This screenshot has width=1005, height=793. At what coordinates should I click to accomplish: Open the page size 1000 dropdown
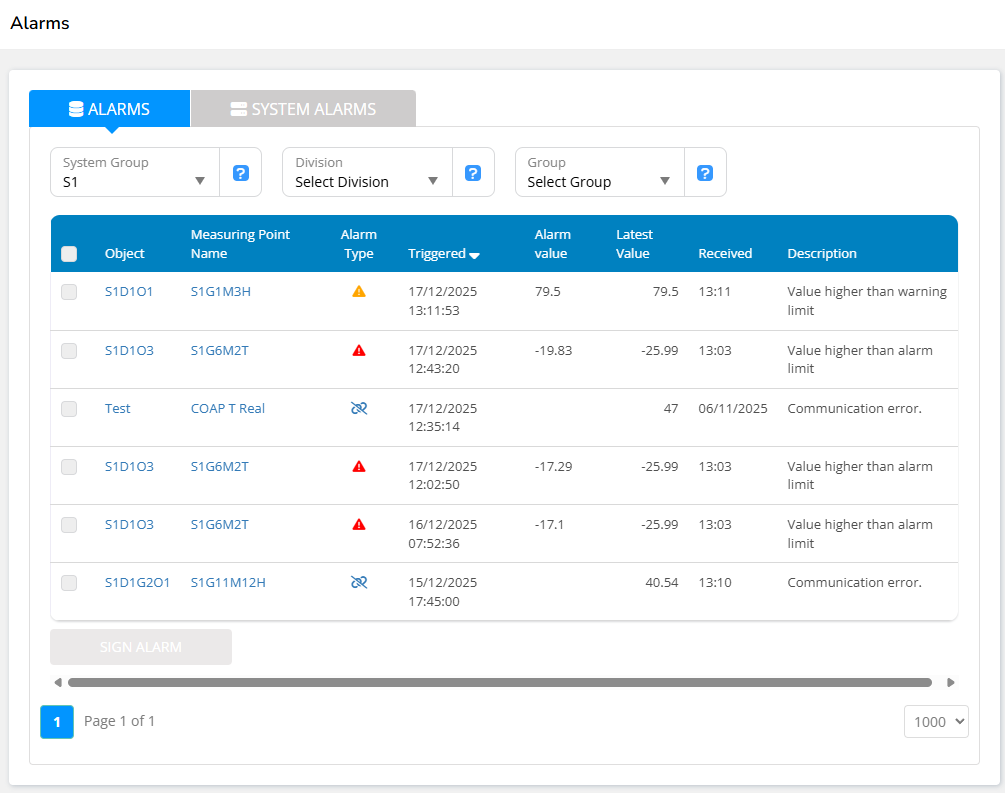click(936, 721)
